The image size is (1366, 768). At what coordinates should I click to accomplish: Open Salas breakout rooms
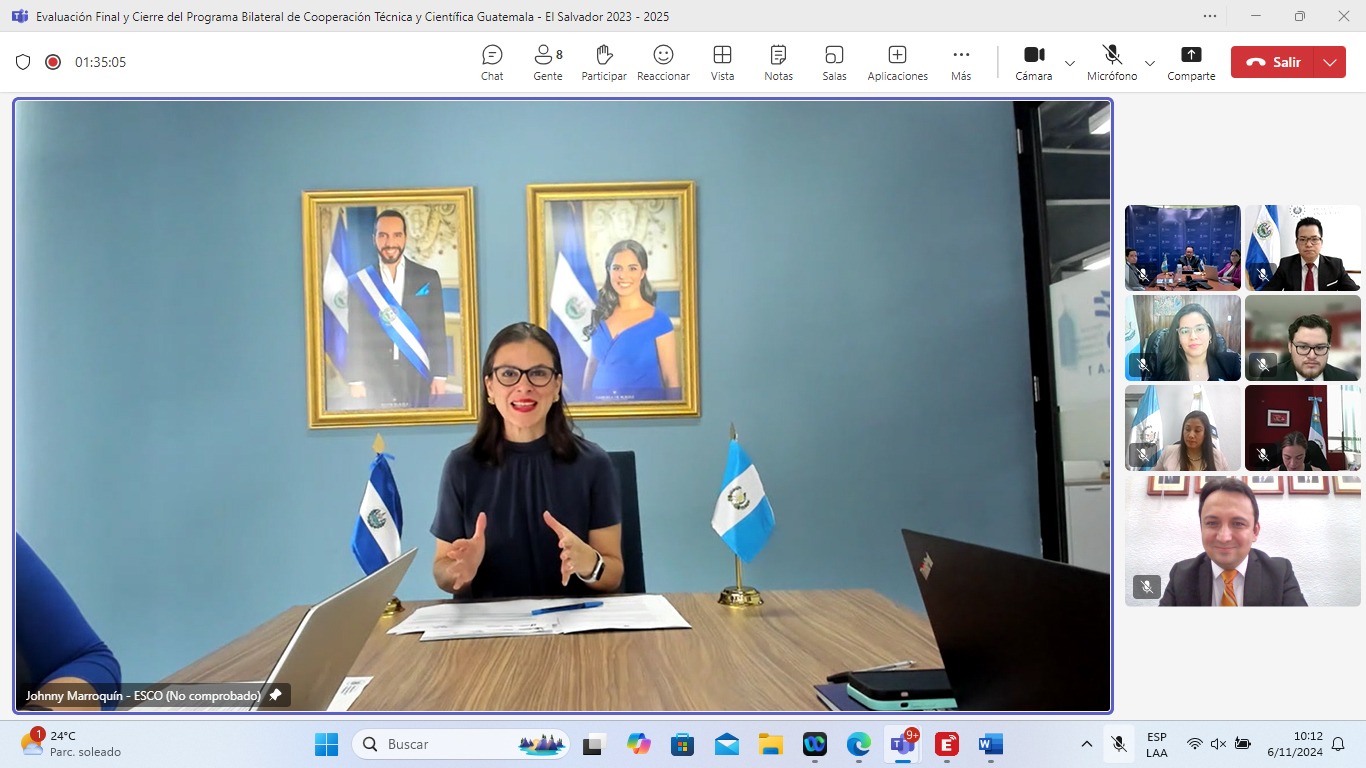pos(834,62)
